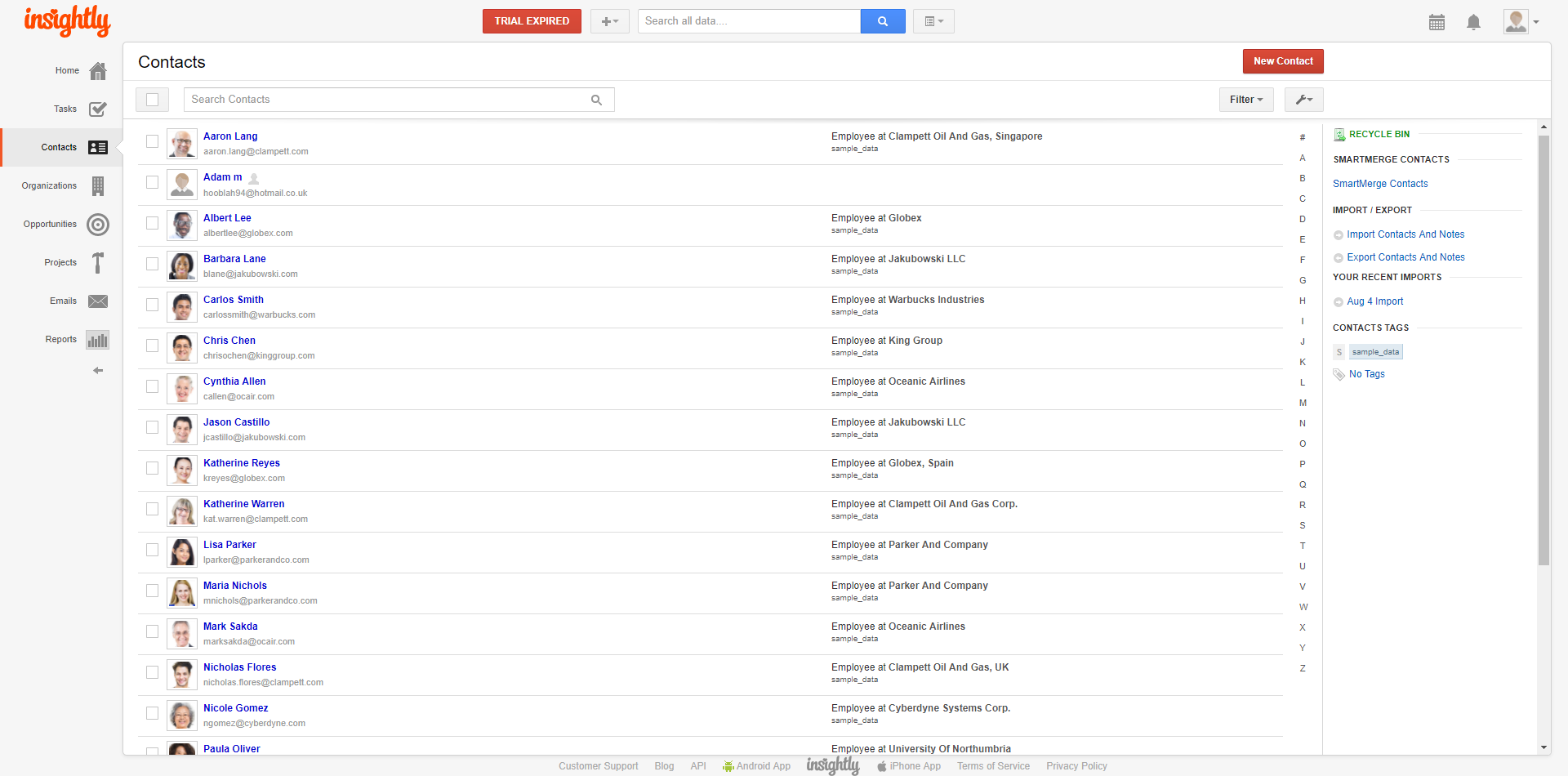Image resolution: width=1568 pixels, height=776 pixels.
Task: Collapse sidebar with the left arrow
Action: pyautogui.click(x=98, y=371)
